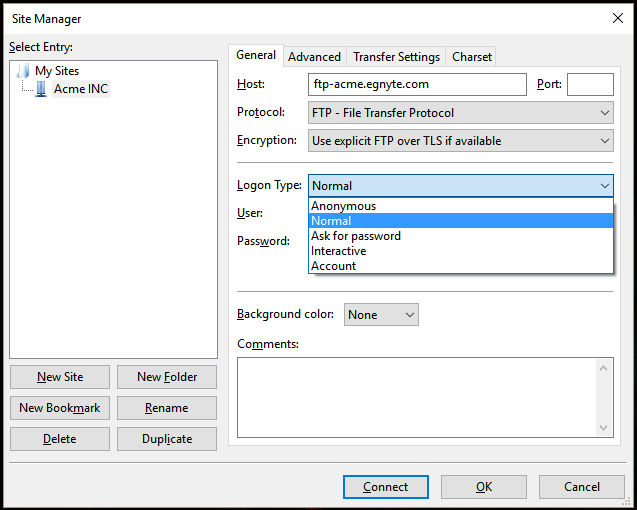The height and width of the screenshot is (510, 637).
Task: Choose Anonymous logon type
Action: point(343,206)
